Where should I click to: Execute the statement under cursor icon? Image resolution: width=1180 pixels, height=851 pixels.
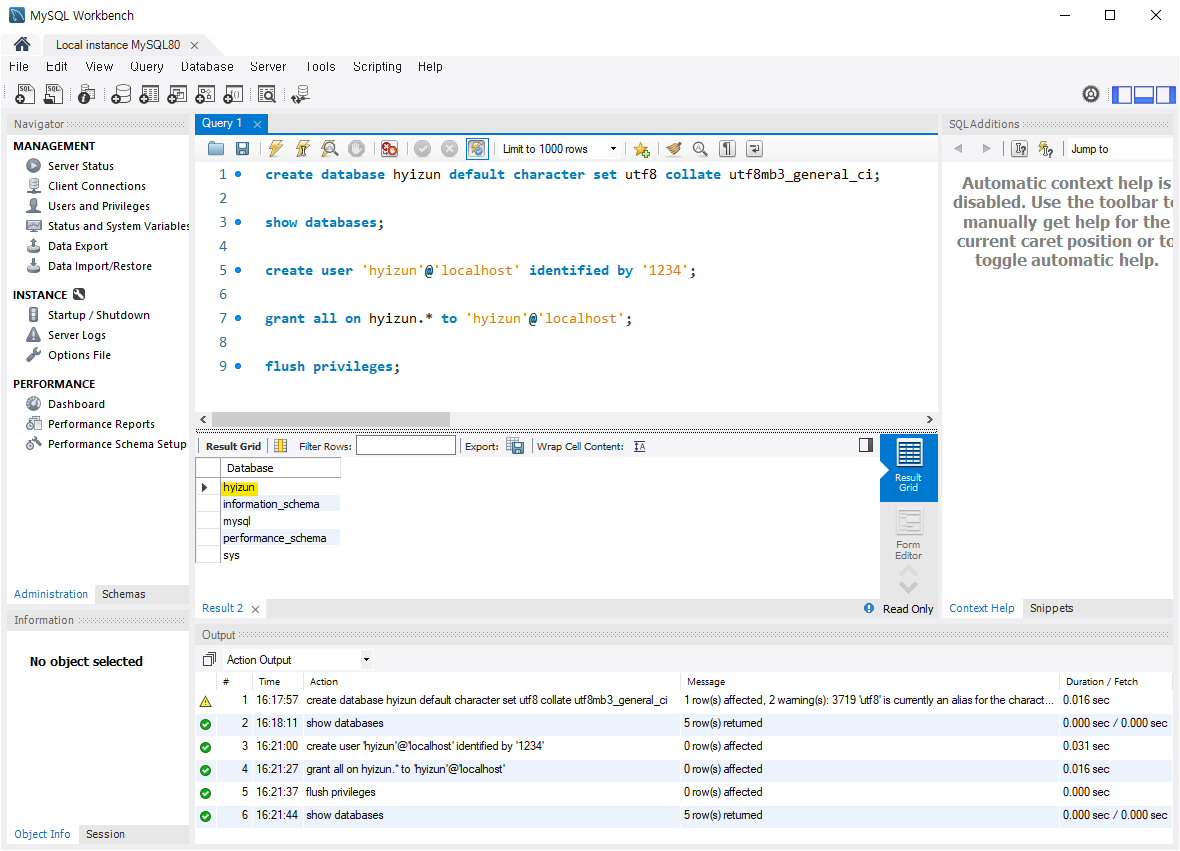303,149
